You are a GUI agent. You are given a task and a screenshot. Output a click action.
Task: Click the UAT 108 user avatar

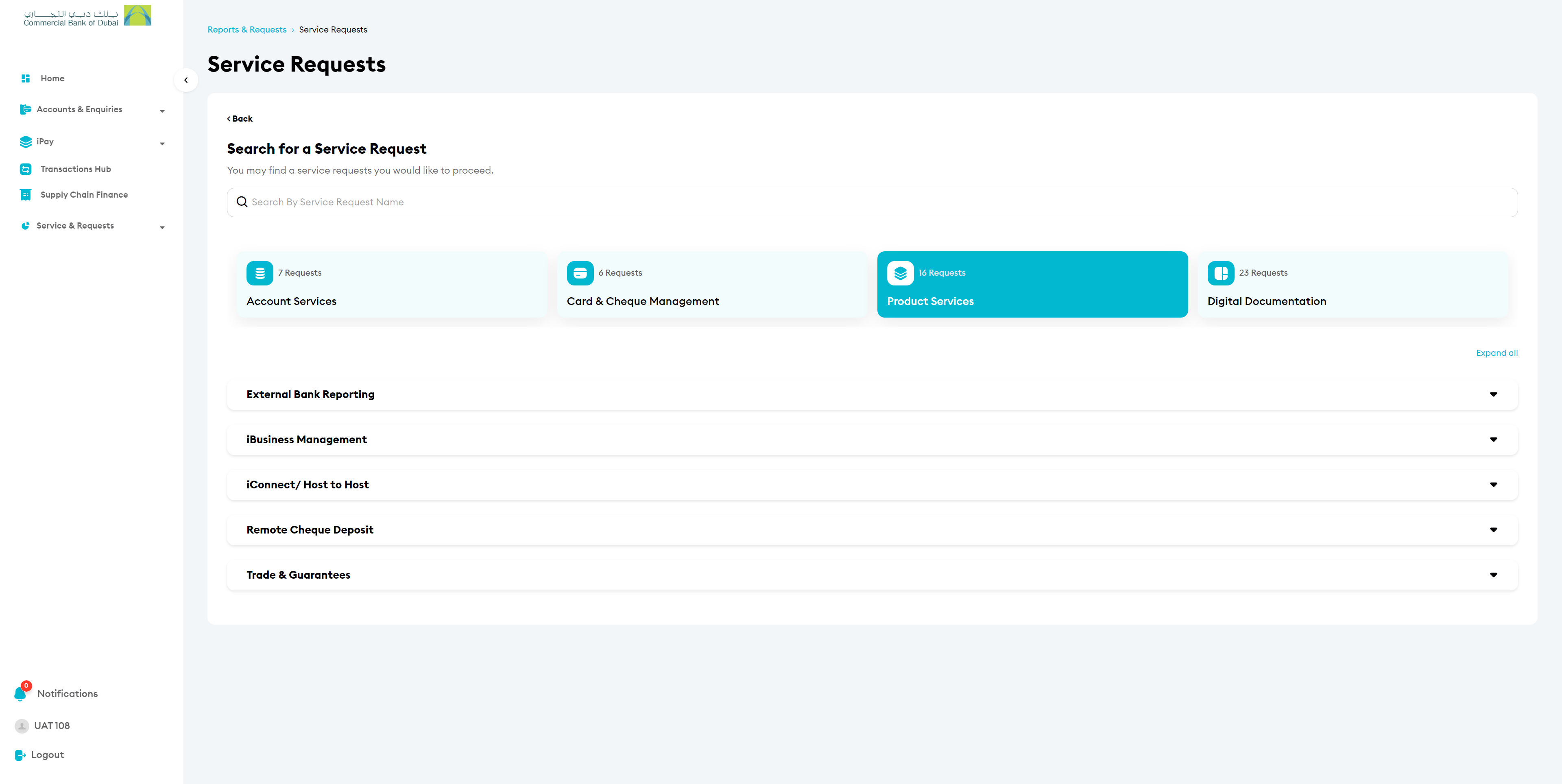point(22,726)
